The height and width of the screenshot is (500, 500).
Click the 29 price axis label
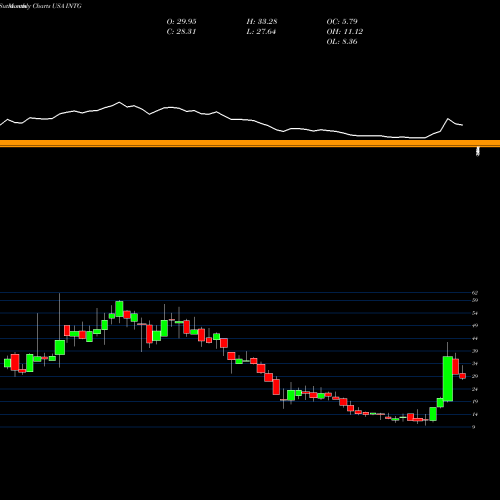click(475, 376)
